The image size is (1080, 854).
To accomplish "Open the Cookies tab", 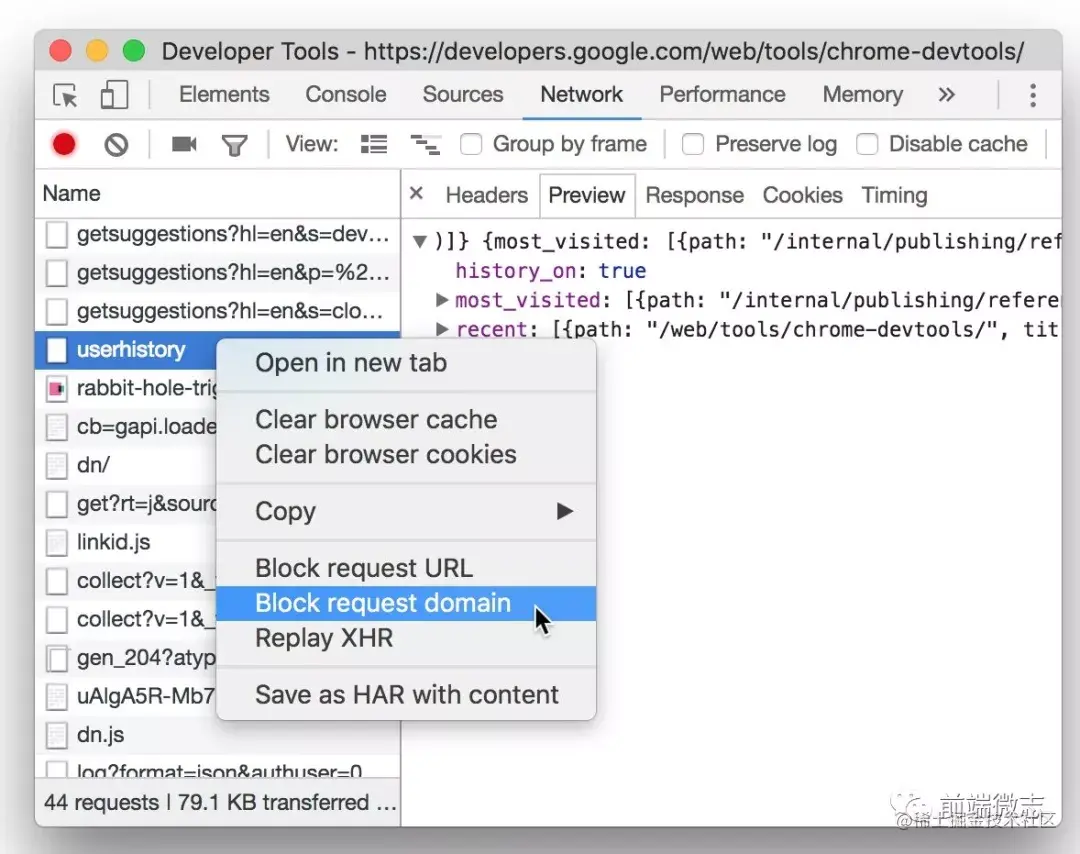I will [802, 196].
